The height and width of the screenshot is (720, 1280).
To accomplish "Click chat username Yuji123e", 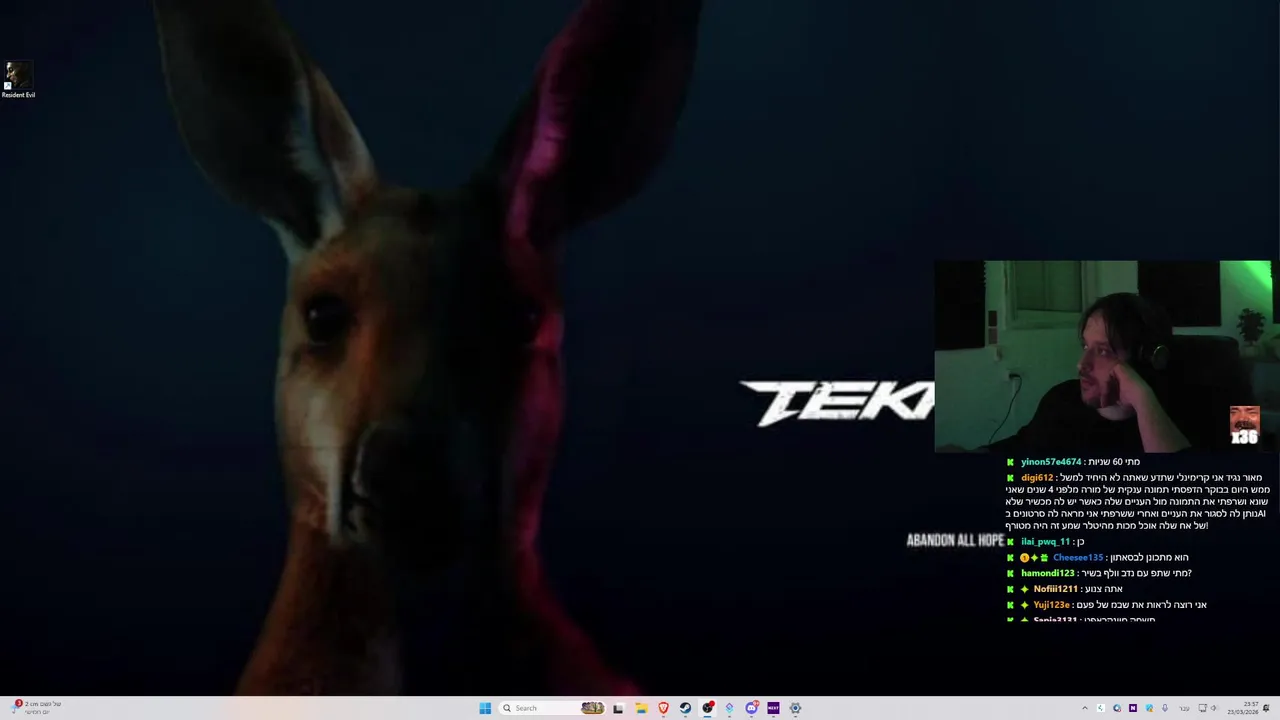I will point(1052,605).
